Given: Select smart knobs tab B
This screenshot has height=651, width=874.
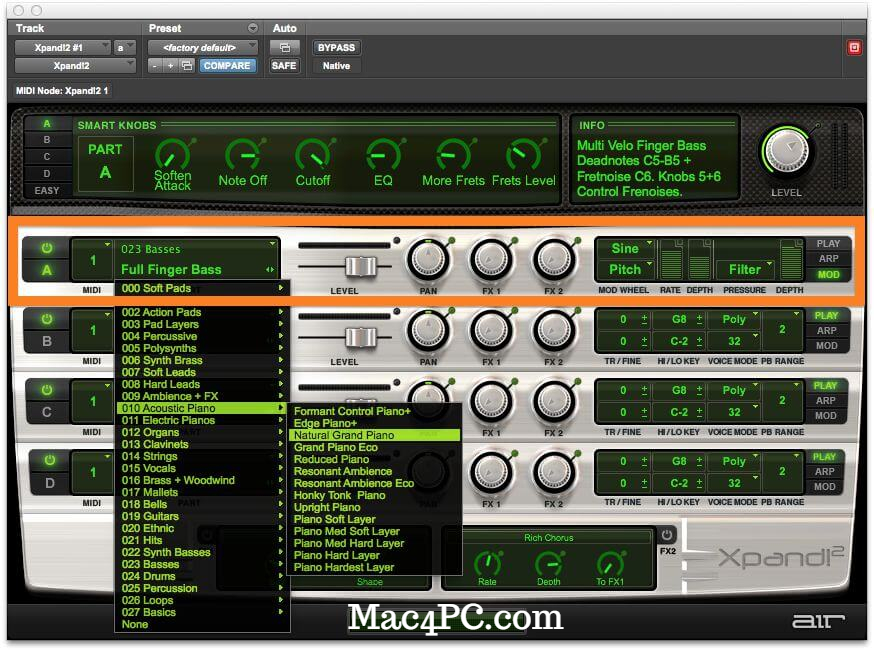Looking at the screenshot, I should click(x=47, y=140).
